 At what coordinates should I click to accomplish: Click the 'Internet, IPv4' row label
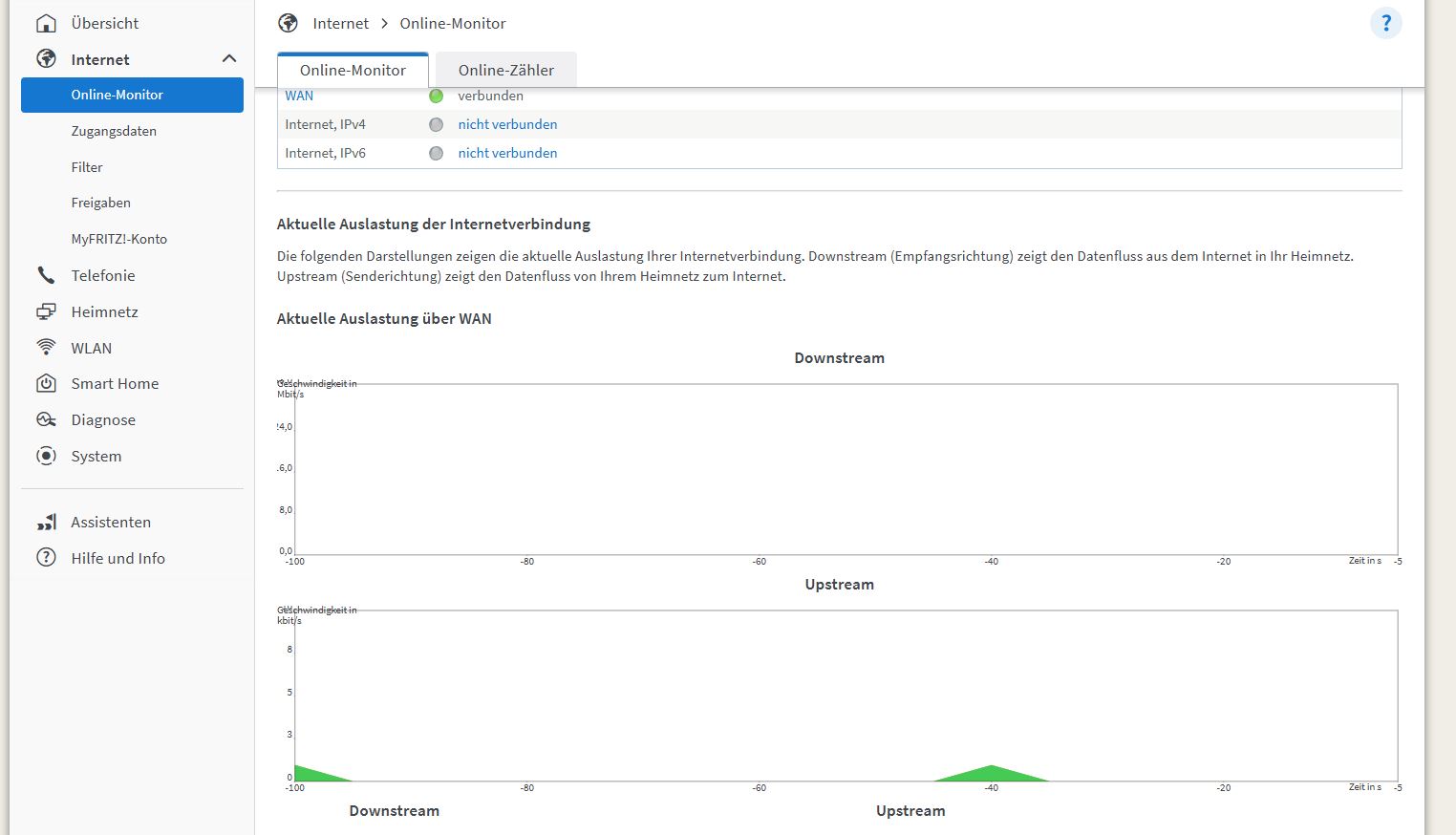click(325, 124)
